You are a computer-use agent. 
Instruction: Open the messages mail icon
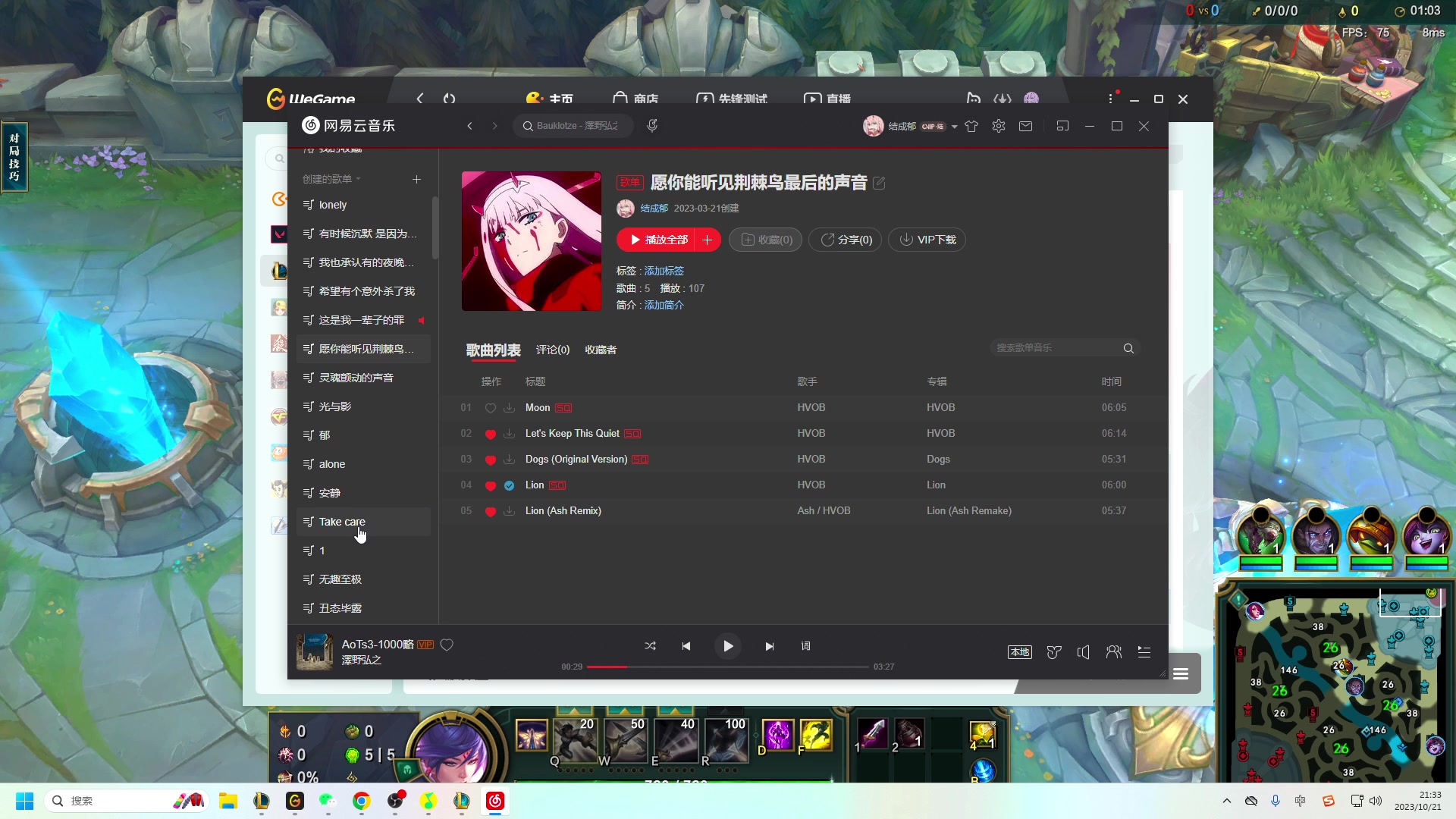click(x=1026, y=126)
